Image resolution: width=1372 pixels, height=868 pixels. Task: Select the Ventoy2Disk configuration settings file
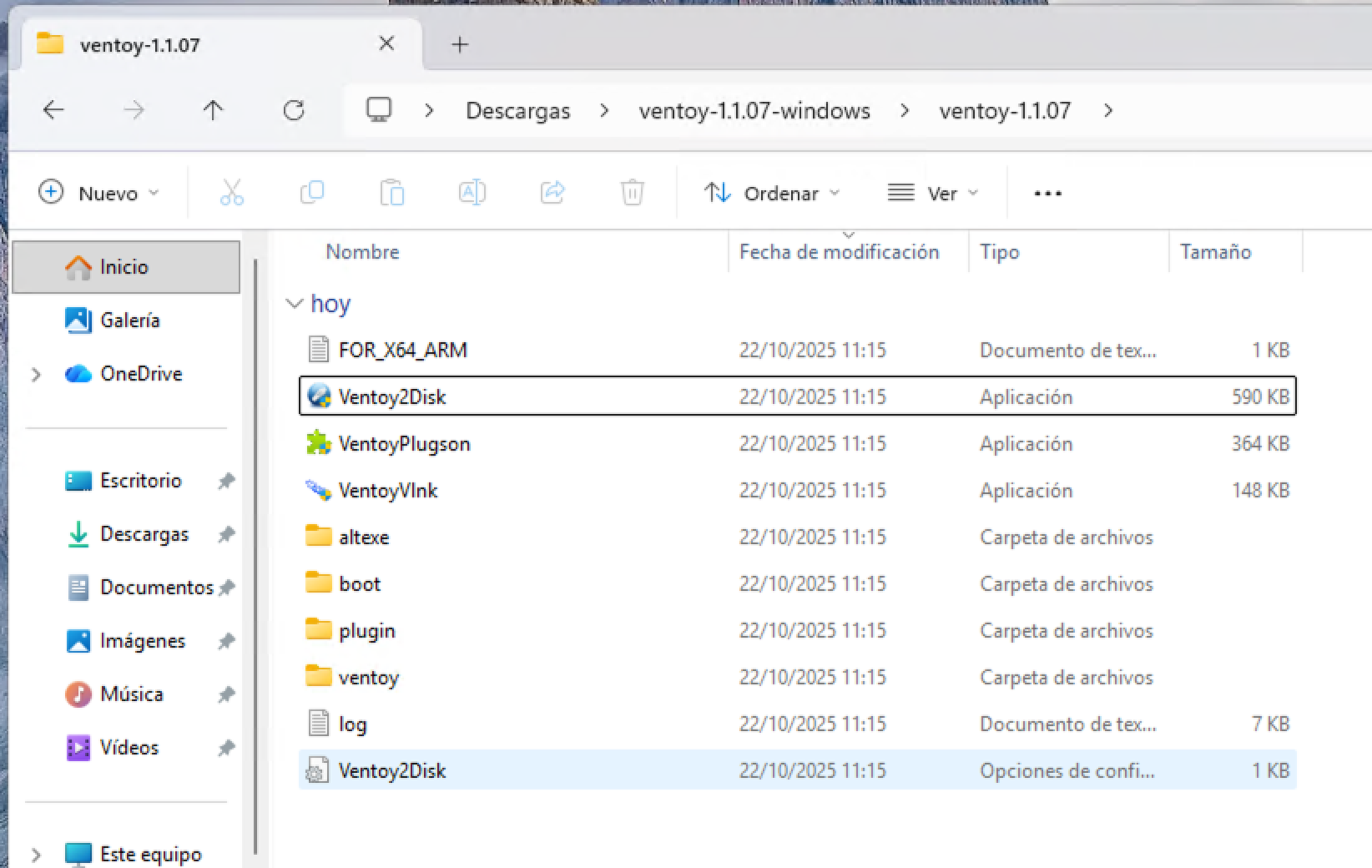pos(797,770)
